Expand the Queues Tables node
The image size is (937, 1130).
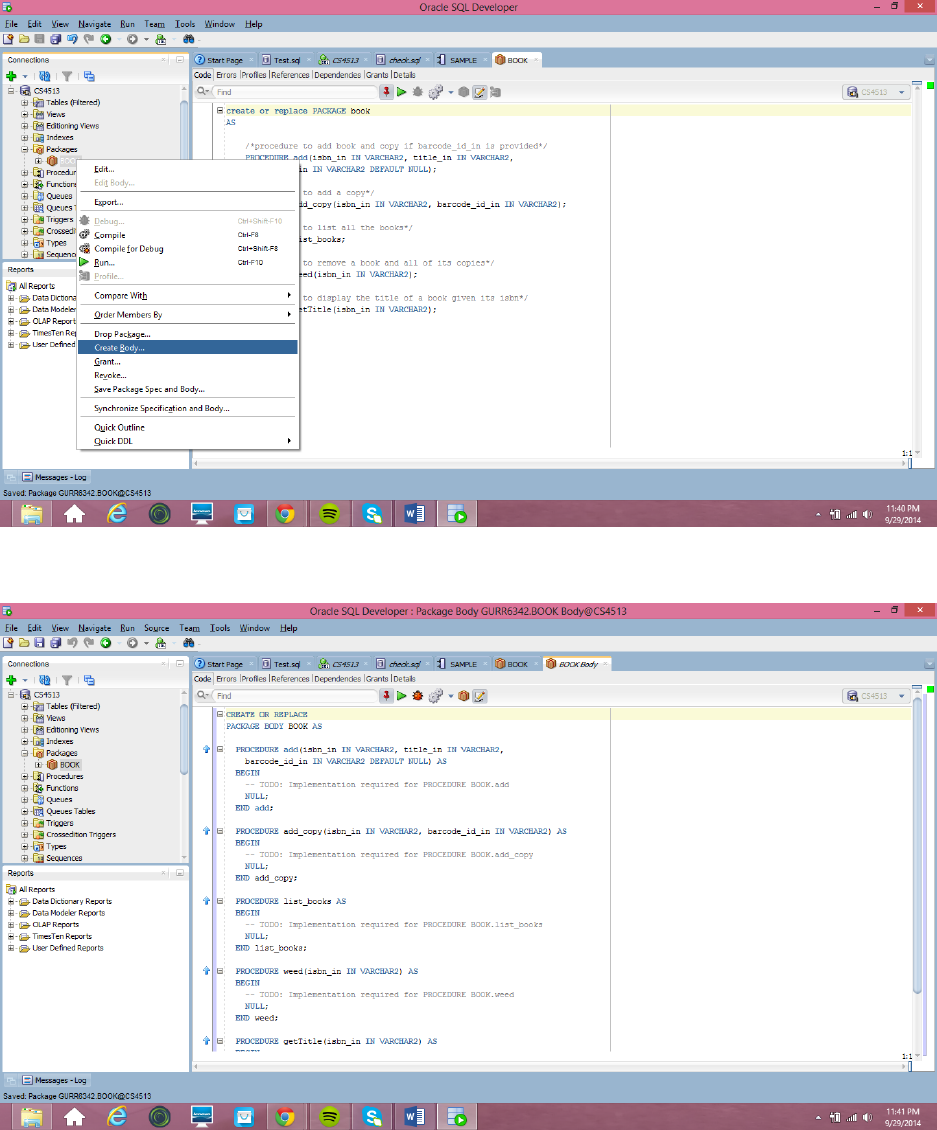click(x=25, y=811)
